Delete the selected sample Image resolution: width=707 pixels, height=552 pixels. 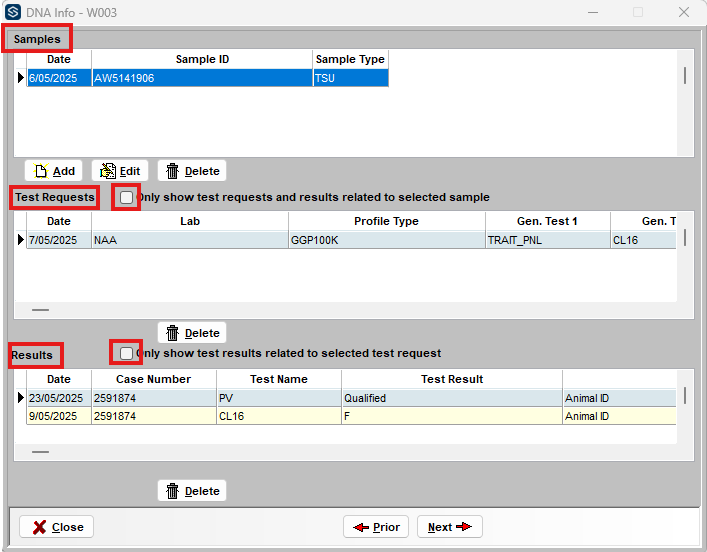pyautogui.click(x=192, y=171)
